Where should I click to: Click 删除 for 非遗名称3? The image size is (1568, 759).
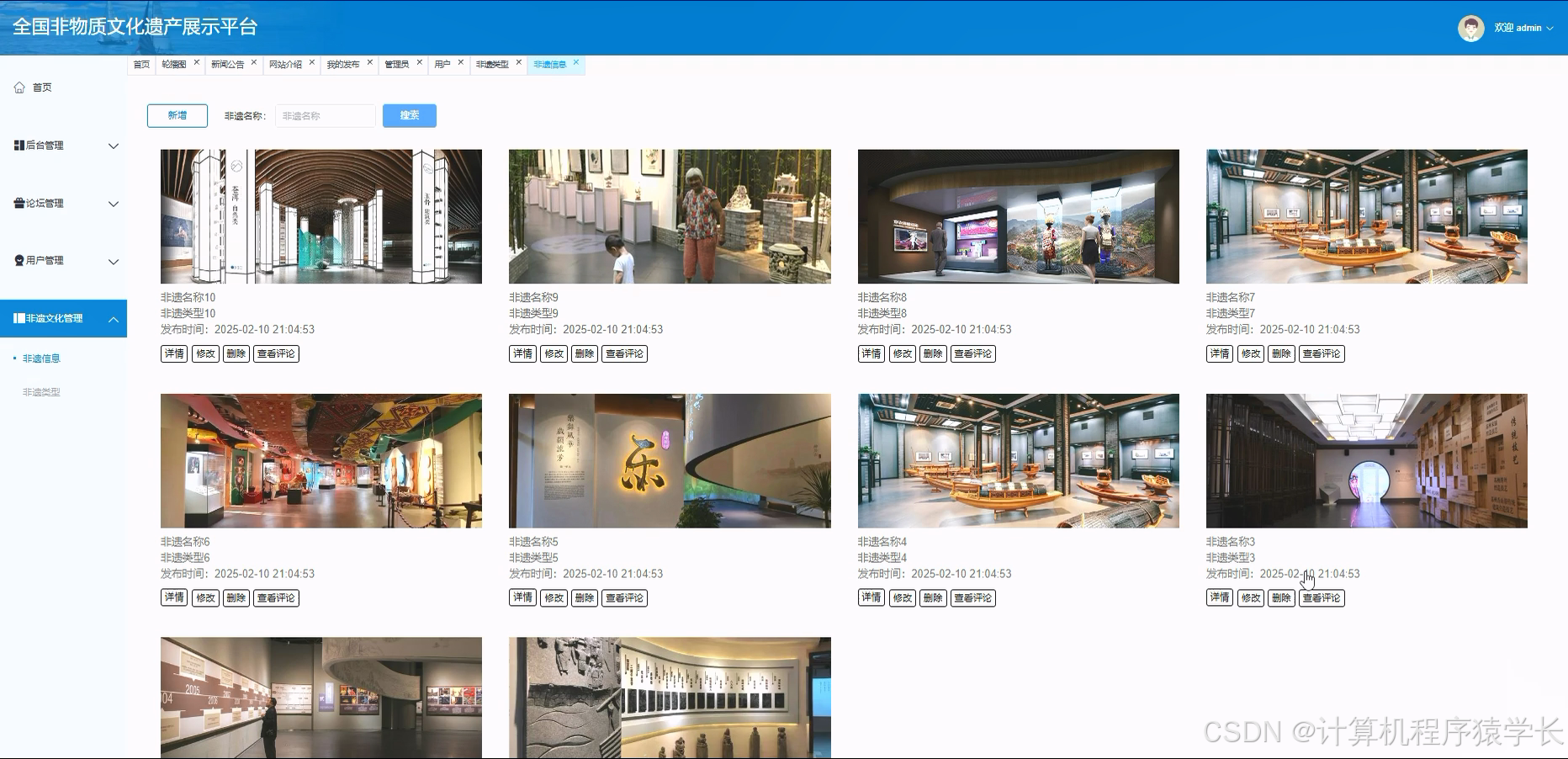pos(1281,598)
